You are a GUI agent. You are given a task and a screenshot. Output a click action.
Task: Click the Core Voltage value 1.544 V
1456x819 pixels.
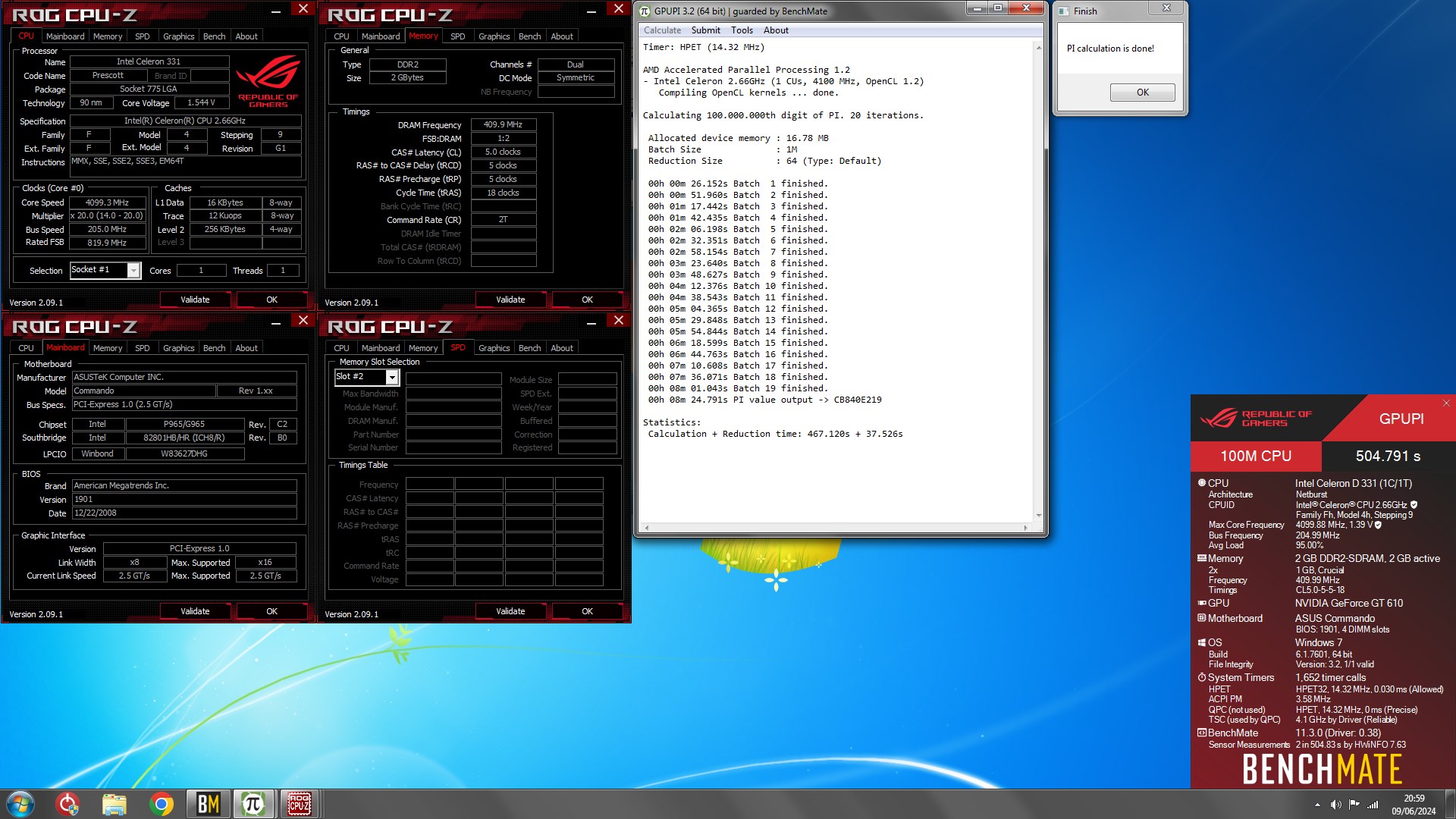coord(201,102)
